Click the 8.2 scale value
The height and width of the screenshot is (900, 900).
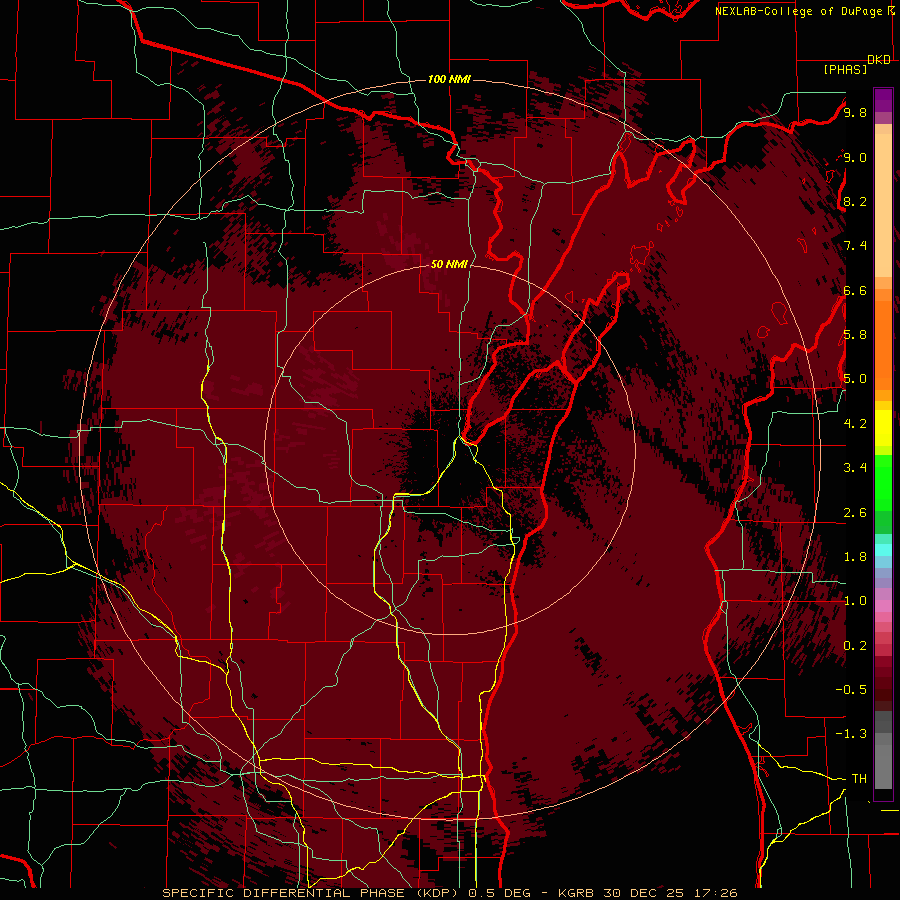[855, 201]
